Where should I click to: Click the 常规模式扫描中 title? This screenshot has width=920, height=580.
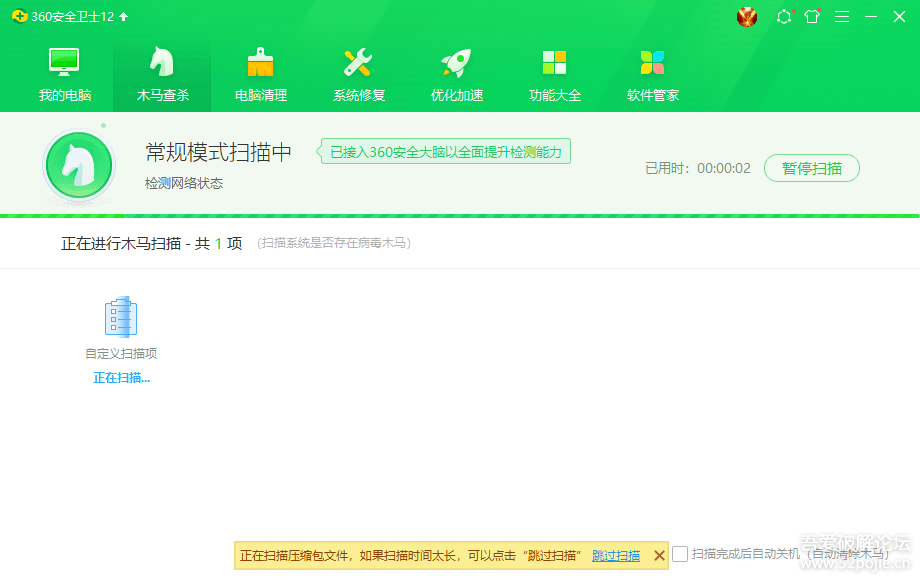coord(218,152)
